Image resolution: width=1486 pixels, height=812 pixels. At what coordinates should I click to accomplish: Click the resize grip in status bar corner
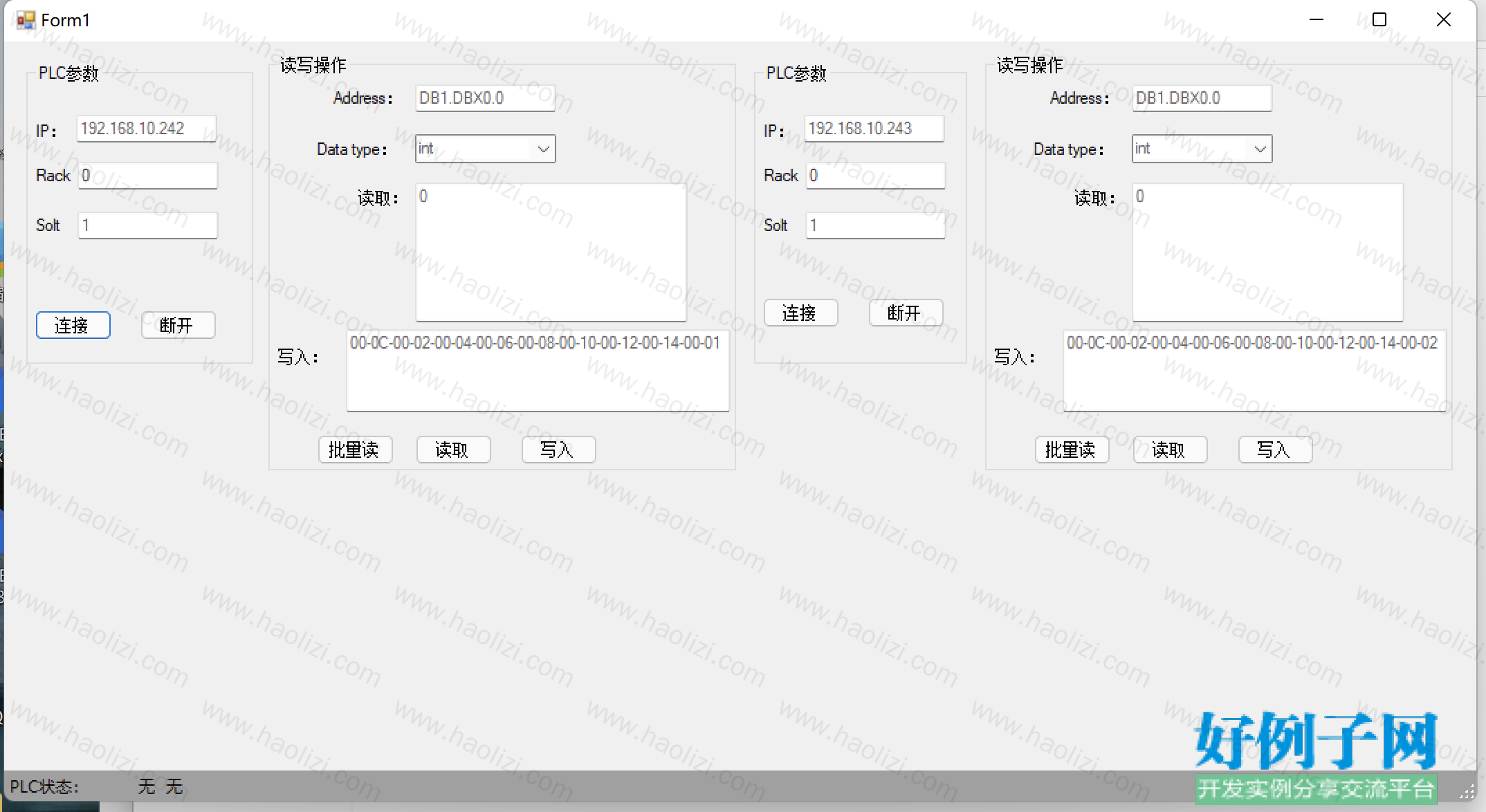tap(1467, 792)
